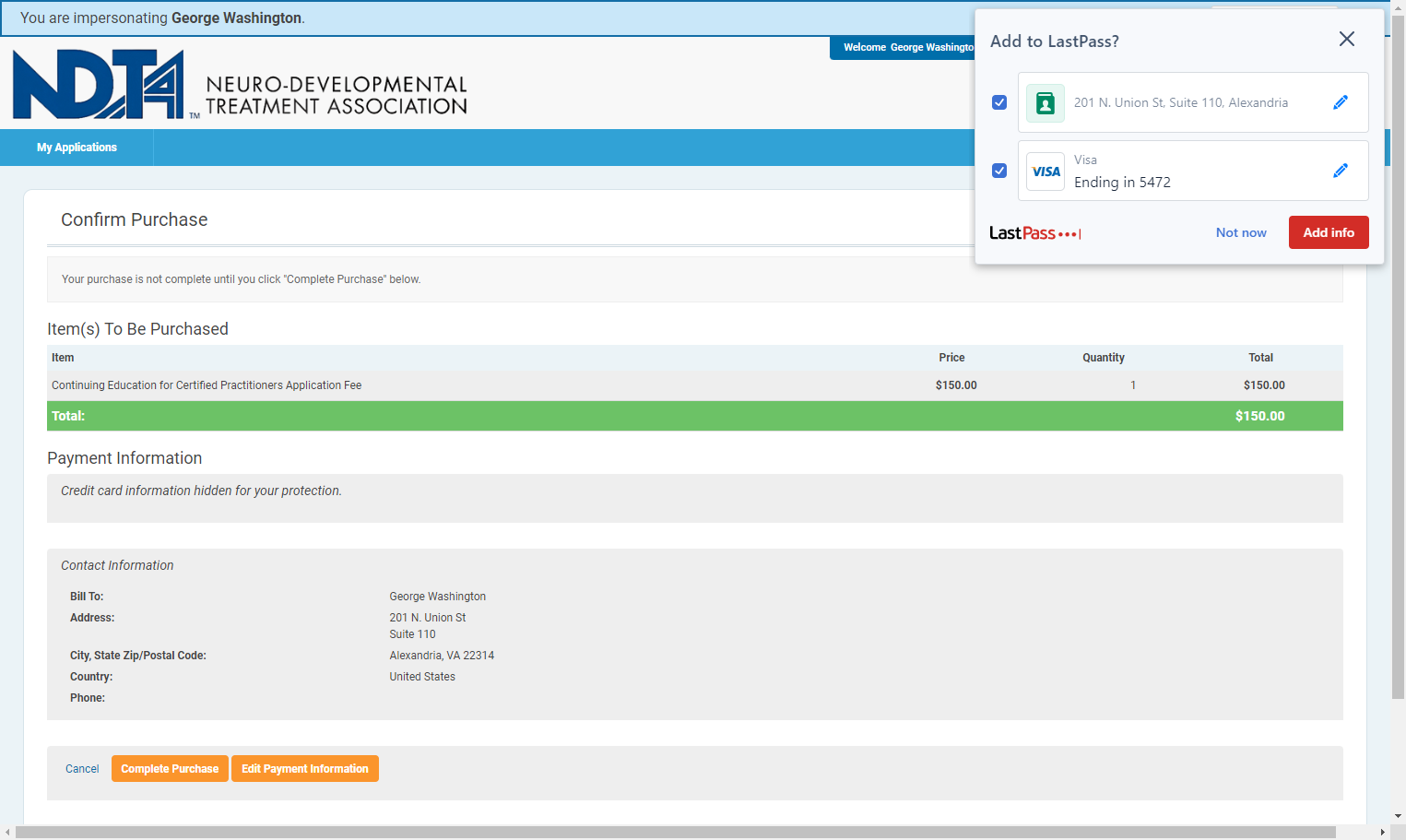The image size is (1406, 840).
Task: Click 'Credit card information hidden' notice
Action: (x=201, y=491)
